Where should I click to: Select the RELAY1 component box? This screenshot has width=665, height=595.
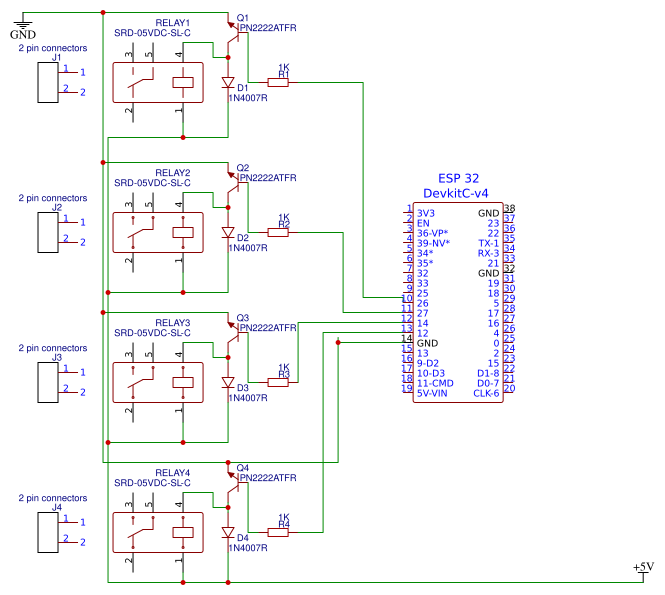tap(158, 83)
